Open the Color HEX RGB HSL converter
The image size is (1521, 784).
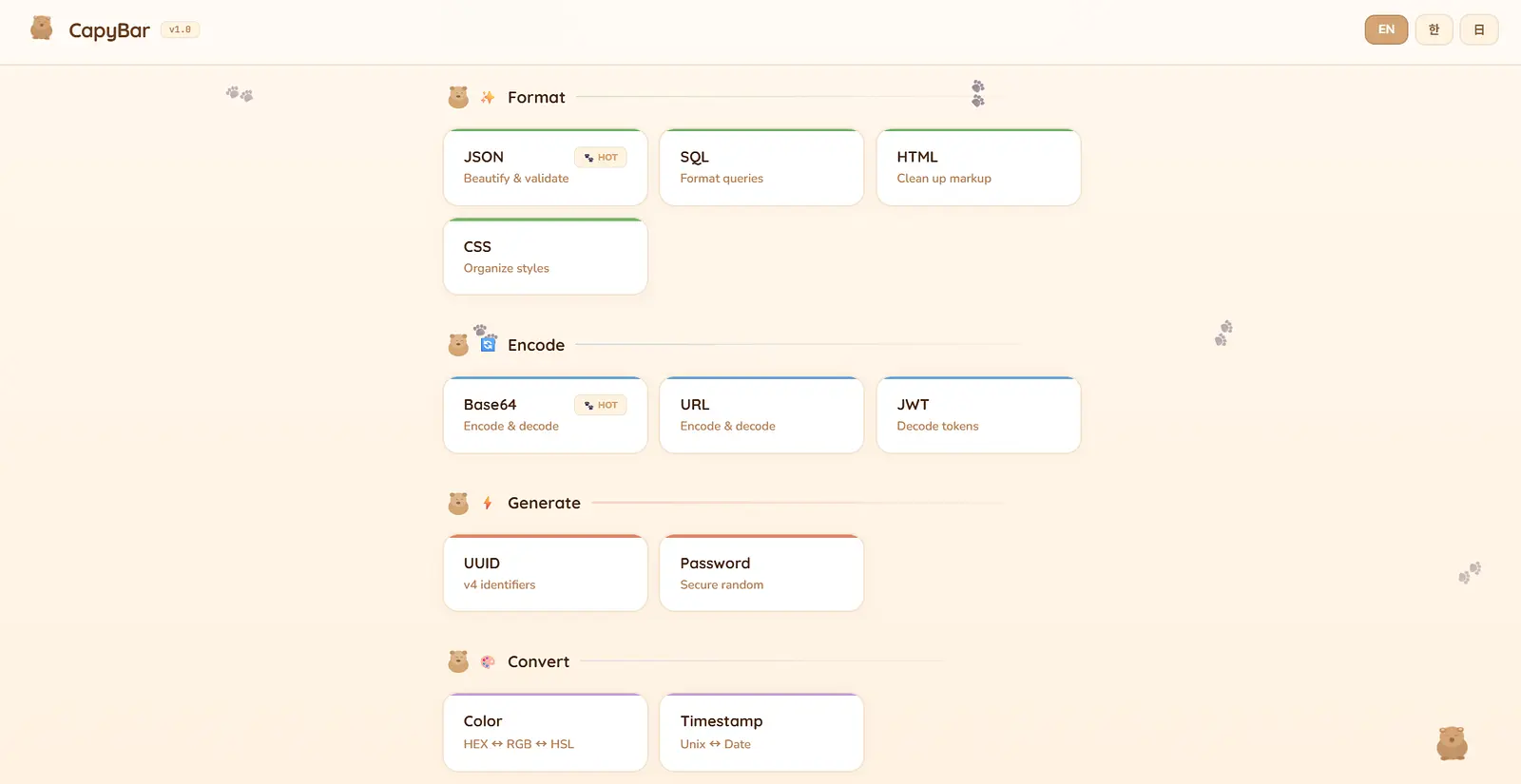tap(546, 733)
